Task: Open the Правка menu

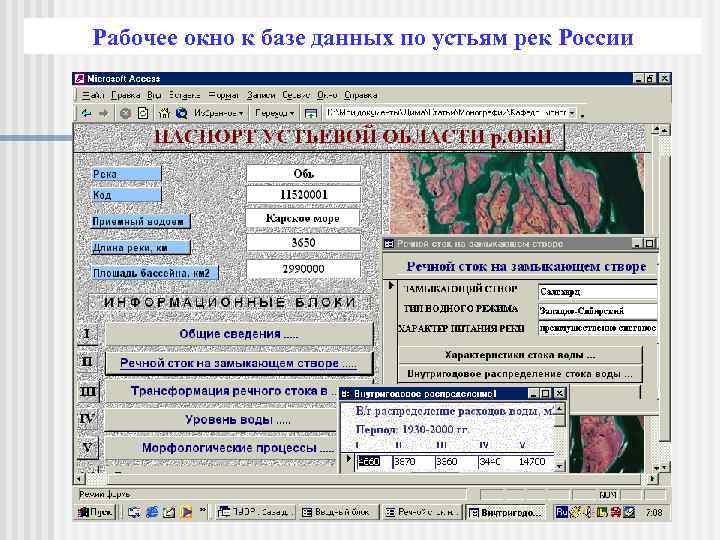Action: point(125,95)
